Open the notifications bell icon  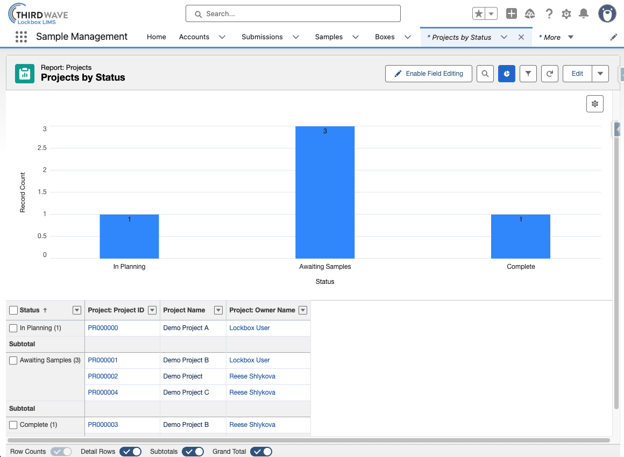583,14
